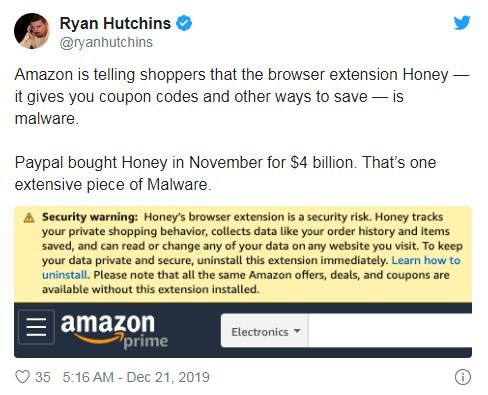Open Ryan Hutchins profile picture
This screenshot has height=395, width=488.
32,31
